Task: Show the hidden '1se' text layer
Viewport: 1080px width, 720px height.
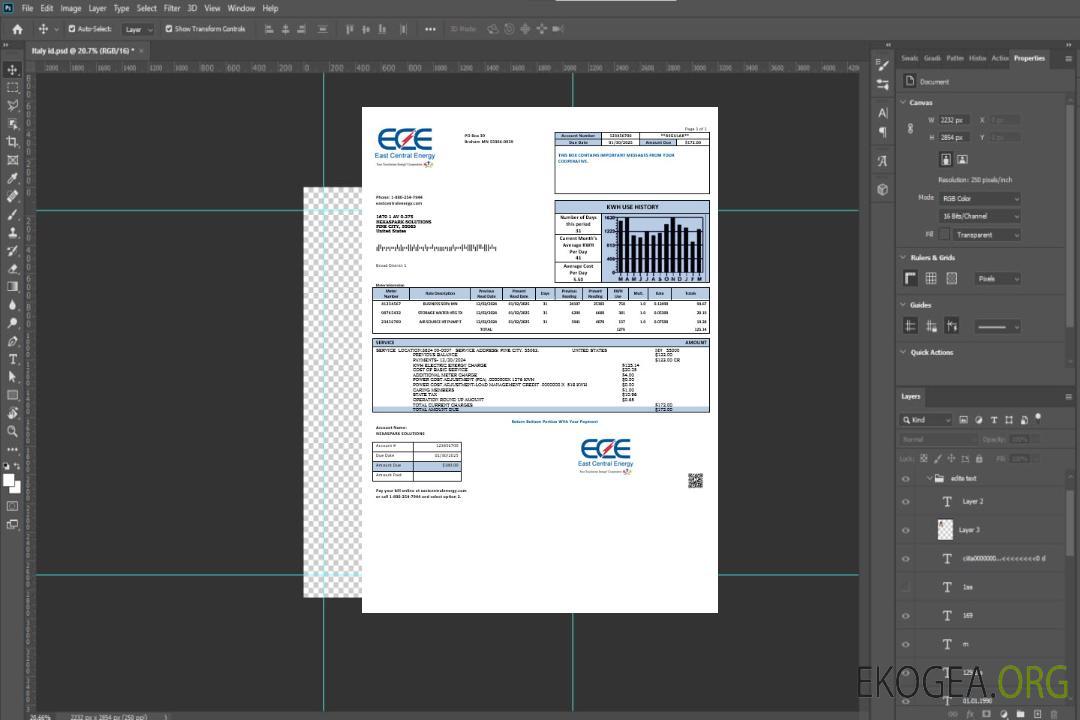Action: [906, 588]
